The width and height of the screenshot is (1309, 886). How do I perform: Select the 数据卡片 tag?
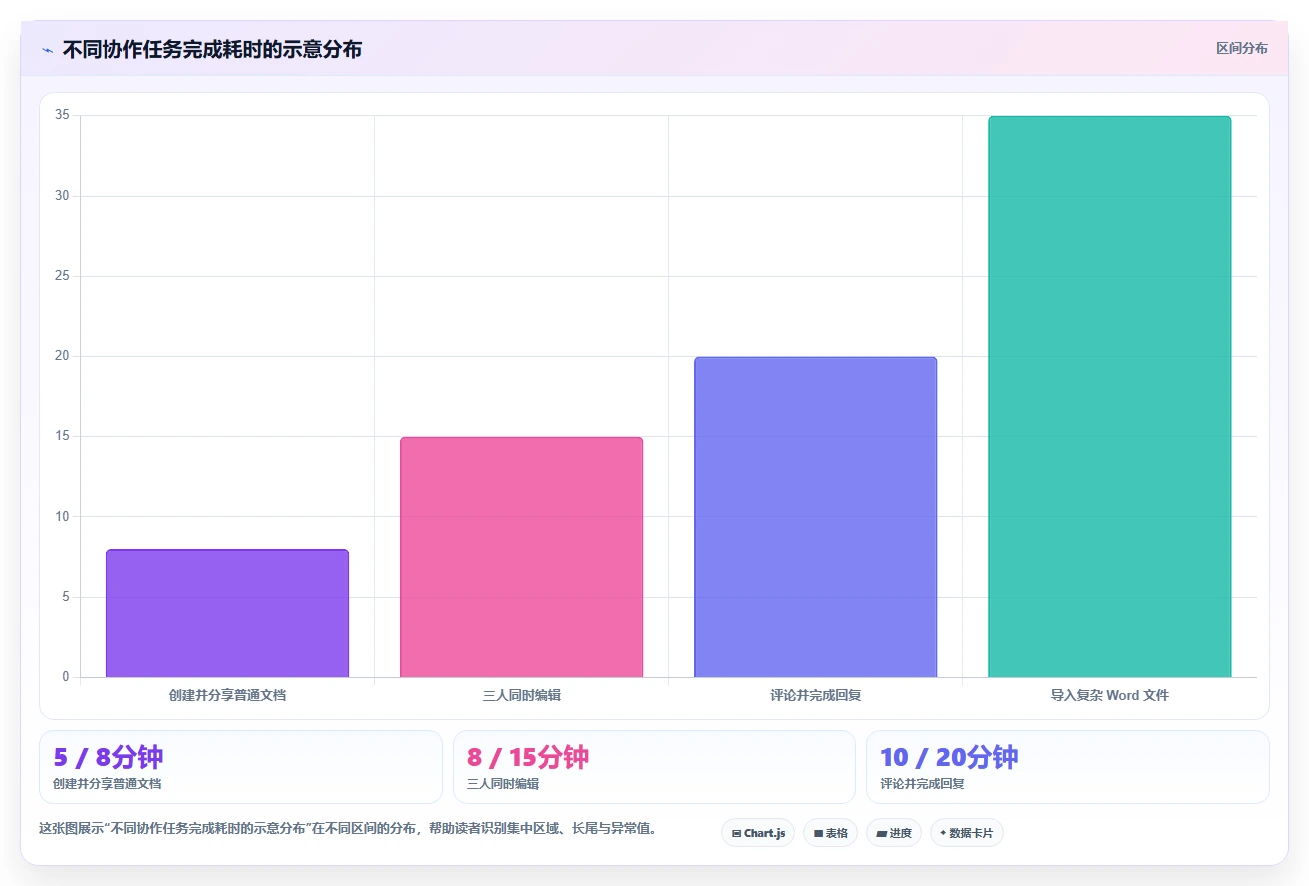[967, 833]
